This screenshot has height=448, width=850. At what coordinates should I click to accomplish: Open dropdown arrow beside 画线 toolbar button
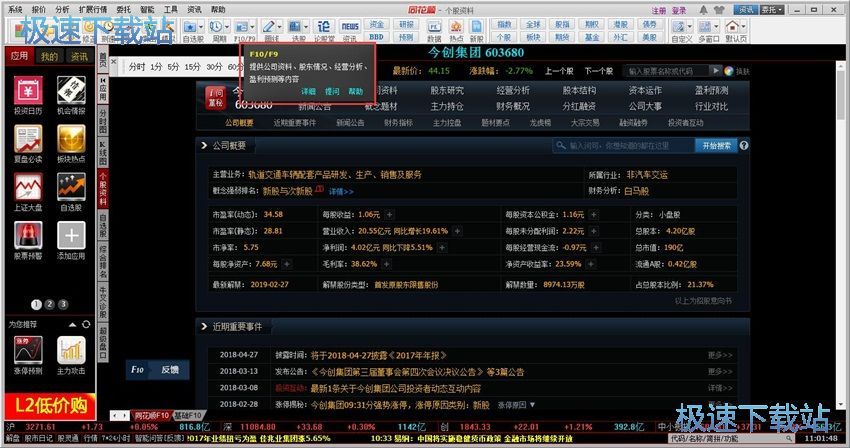279,27
